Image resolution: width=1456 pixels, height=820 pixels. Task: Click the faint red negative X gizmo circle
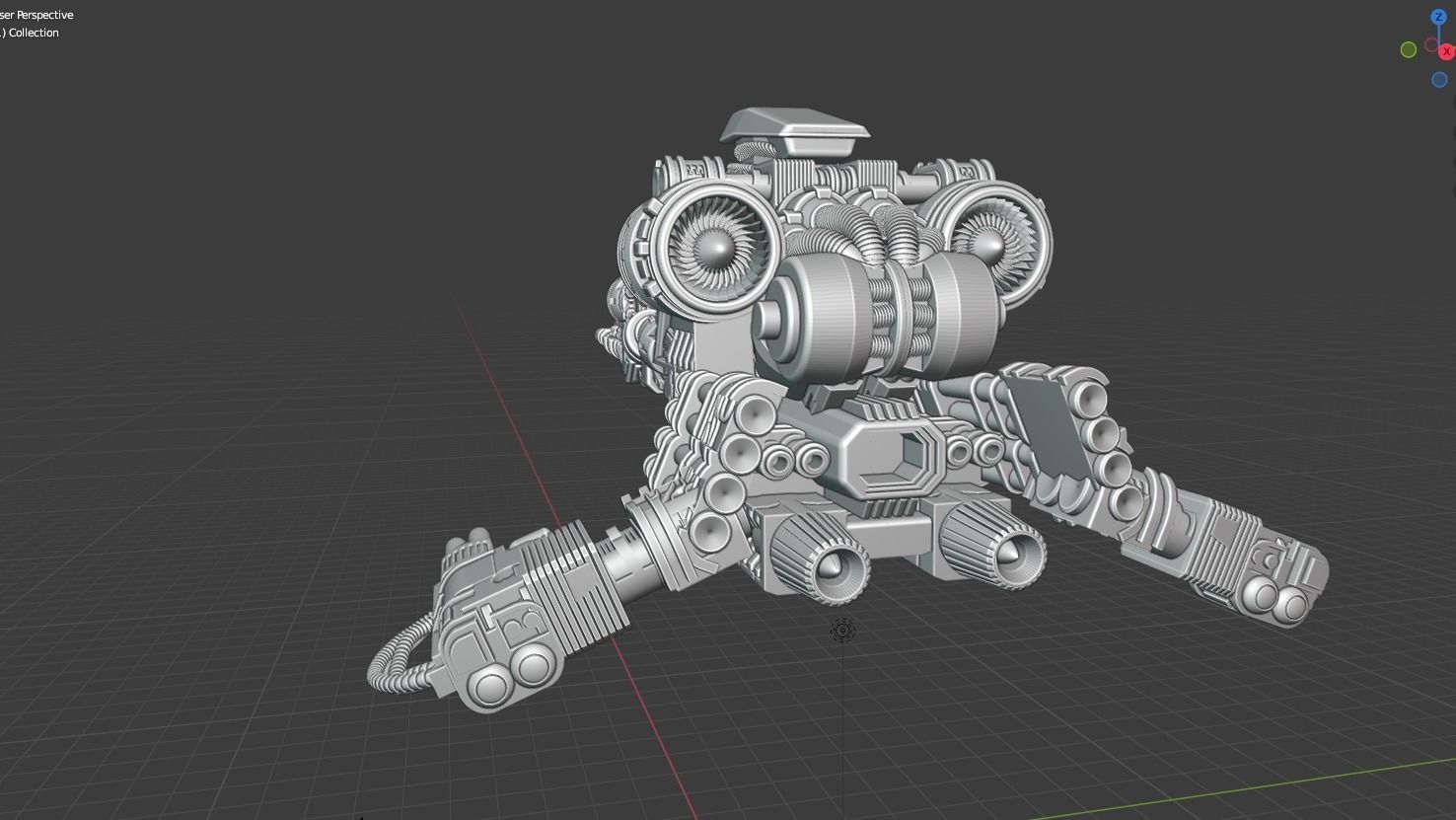[x=1431, y=46]
